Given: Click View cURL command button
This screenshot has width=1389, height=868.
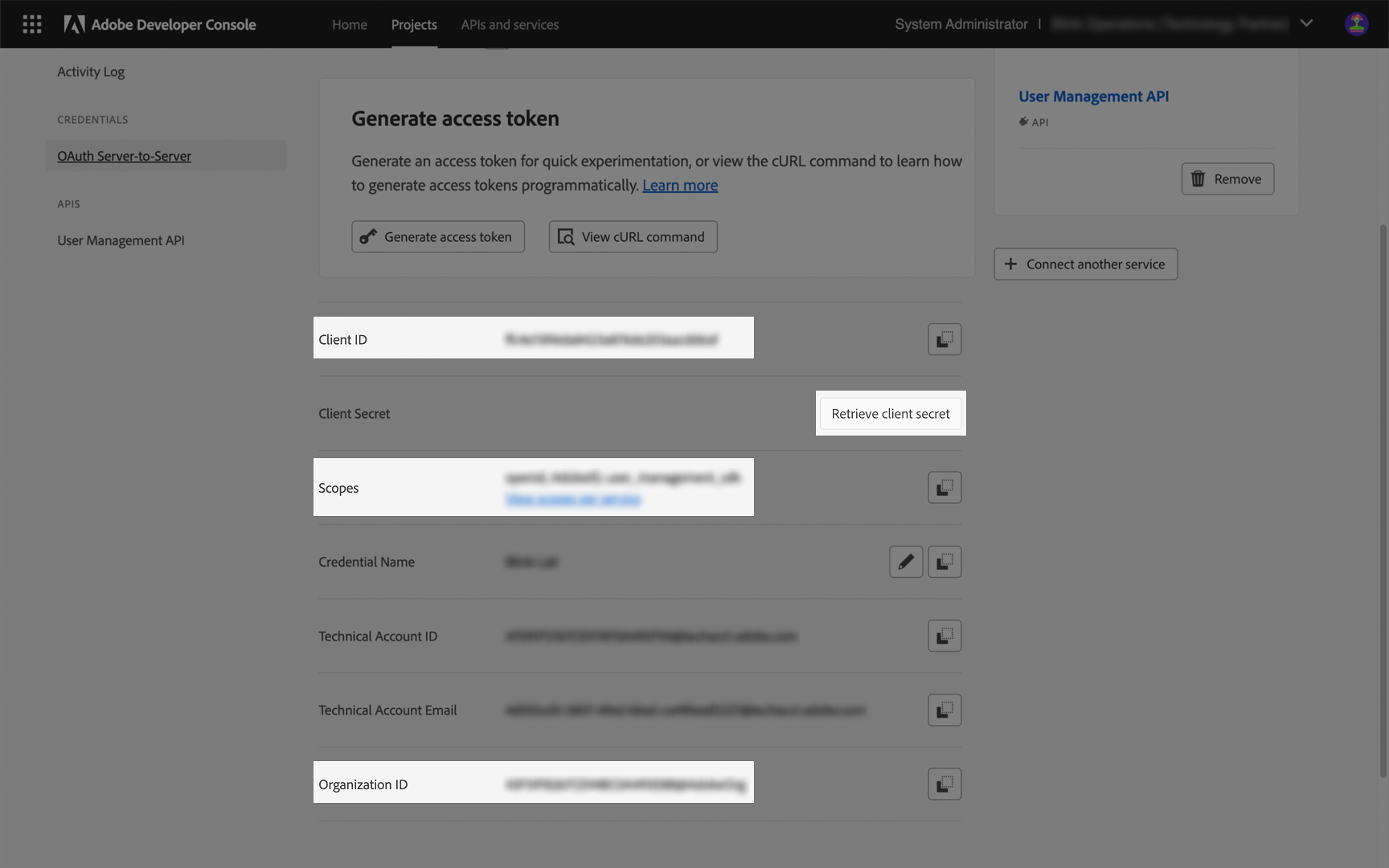Looking at the screenshot, I should (633, 237).
